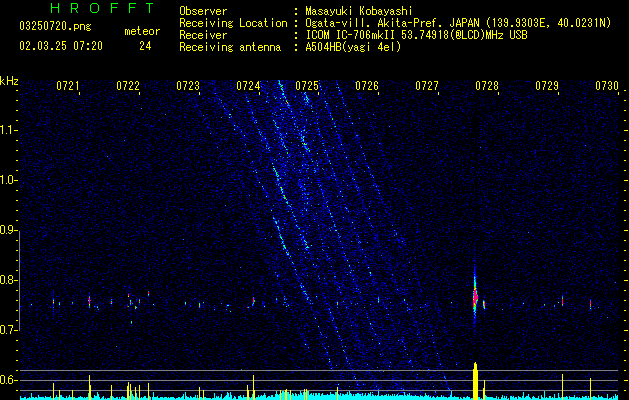Click the Receiving Location field label
The image size is (629, 400).
233,23
